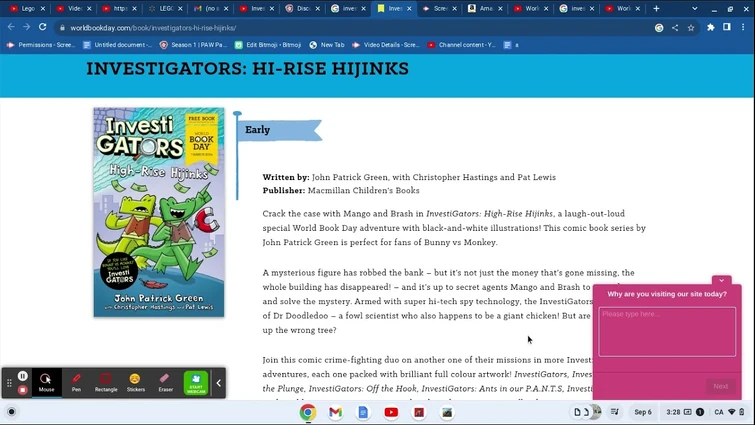755x425 pixels.
Task: Open Channel content - Y... bookmark
Action: click(x=461, y=45)
